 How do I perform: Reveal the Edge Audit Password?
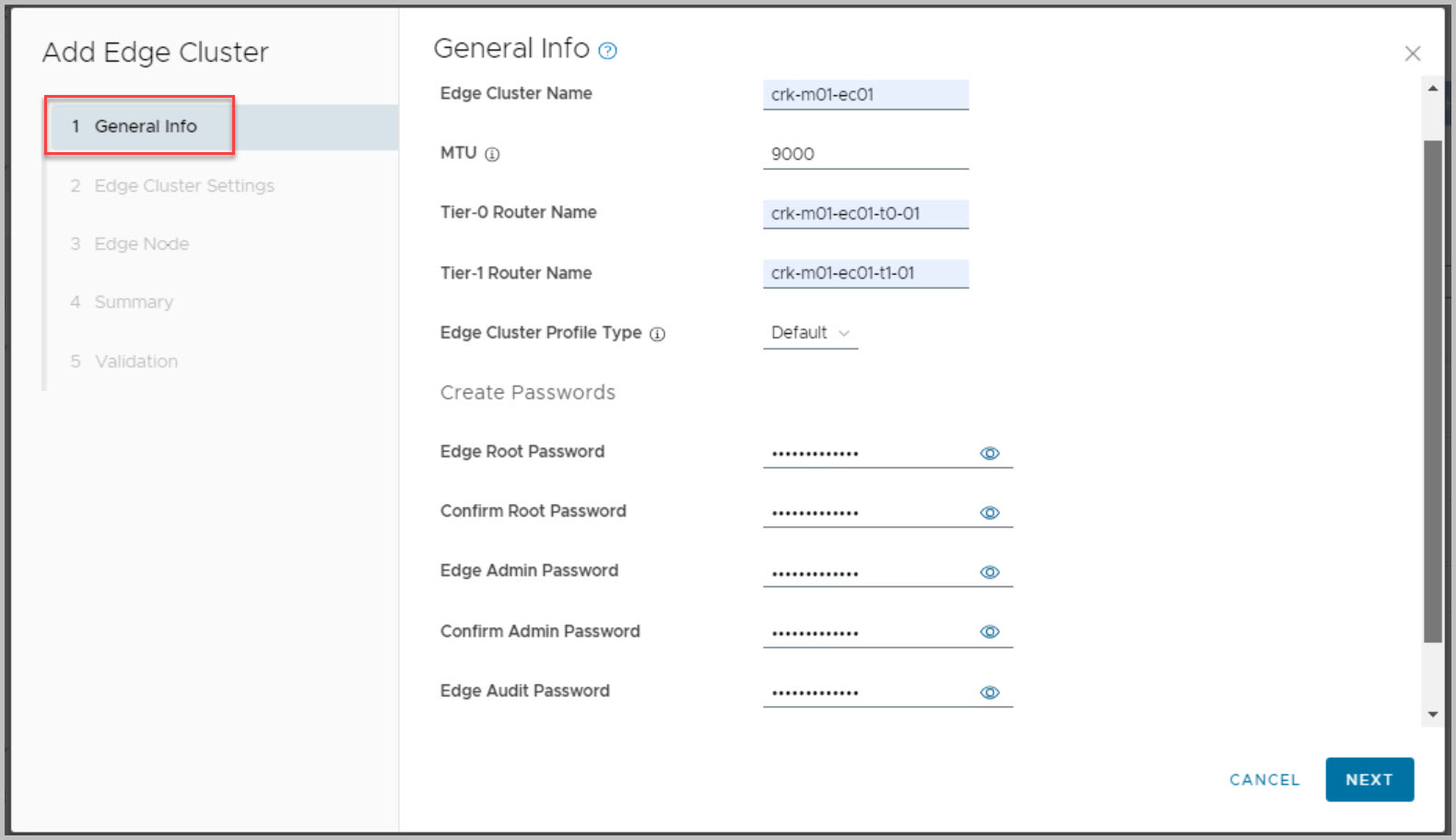click(990, 692)
